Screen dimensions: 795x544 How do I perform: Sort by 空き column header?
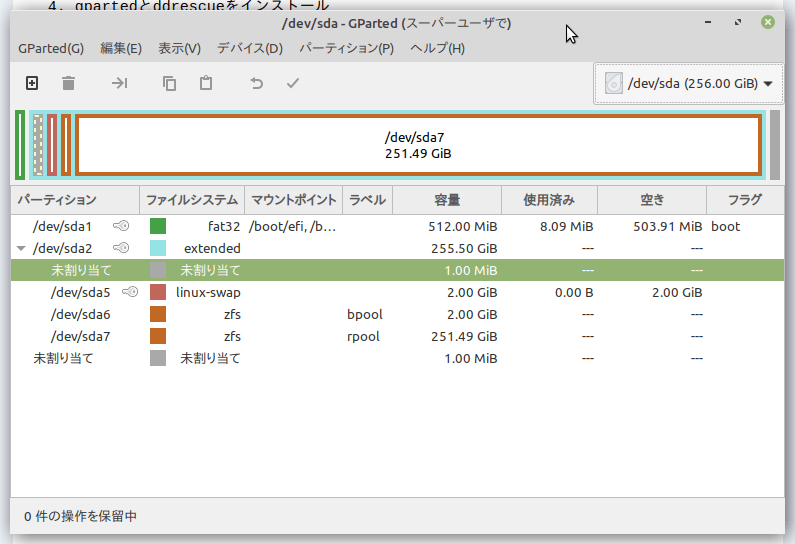click(x=652, y=200)
